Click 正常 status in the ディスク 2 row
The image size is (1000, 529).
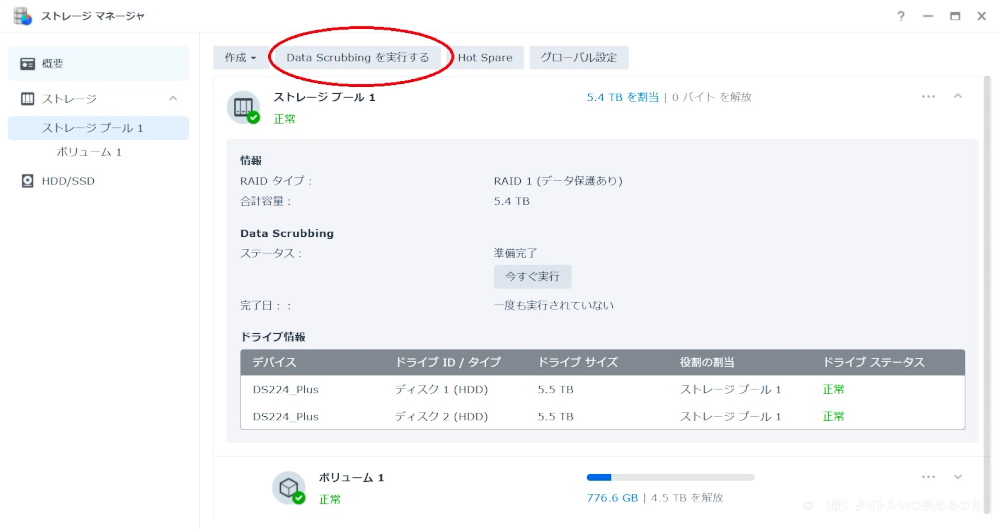(x=834, y=417)
